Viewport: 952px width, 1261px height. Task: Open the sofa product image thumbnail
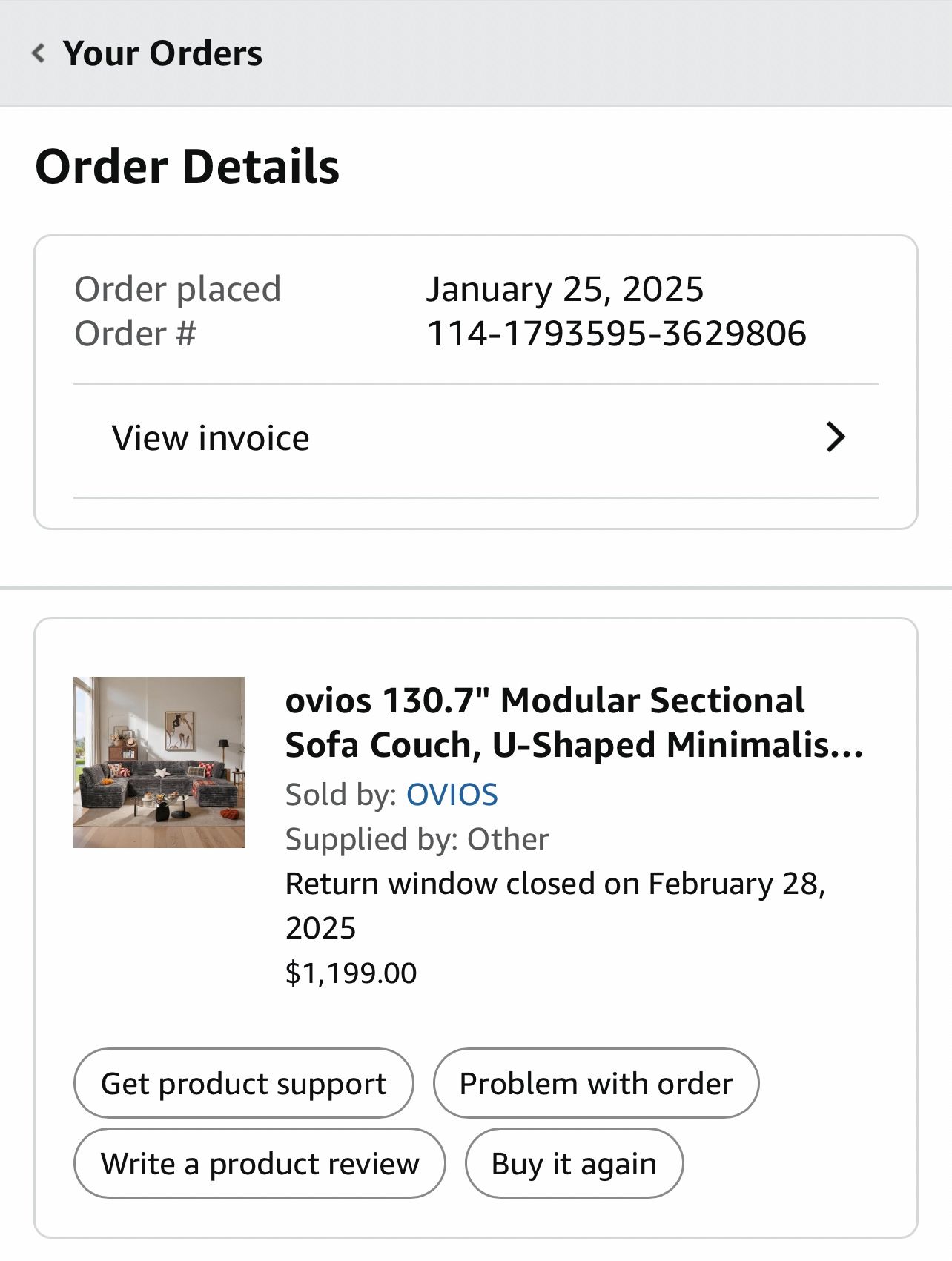pos(159,761)
